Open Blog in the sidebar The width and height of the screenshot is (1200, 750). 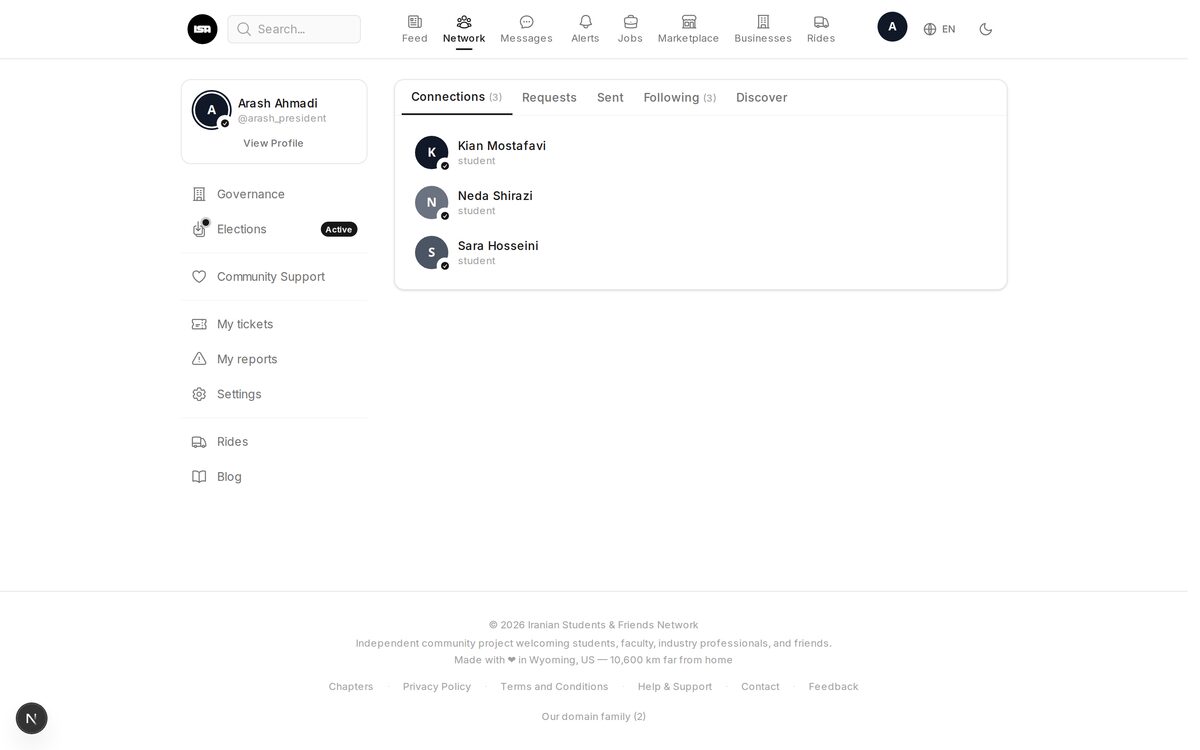click(x=274, y=477)
